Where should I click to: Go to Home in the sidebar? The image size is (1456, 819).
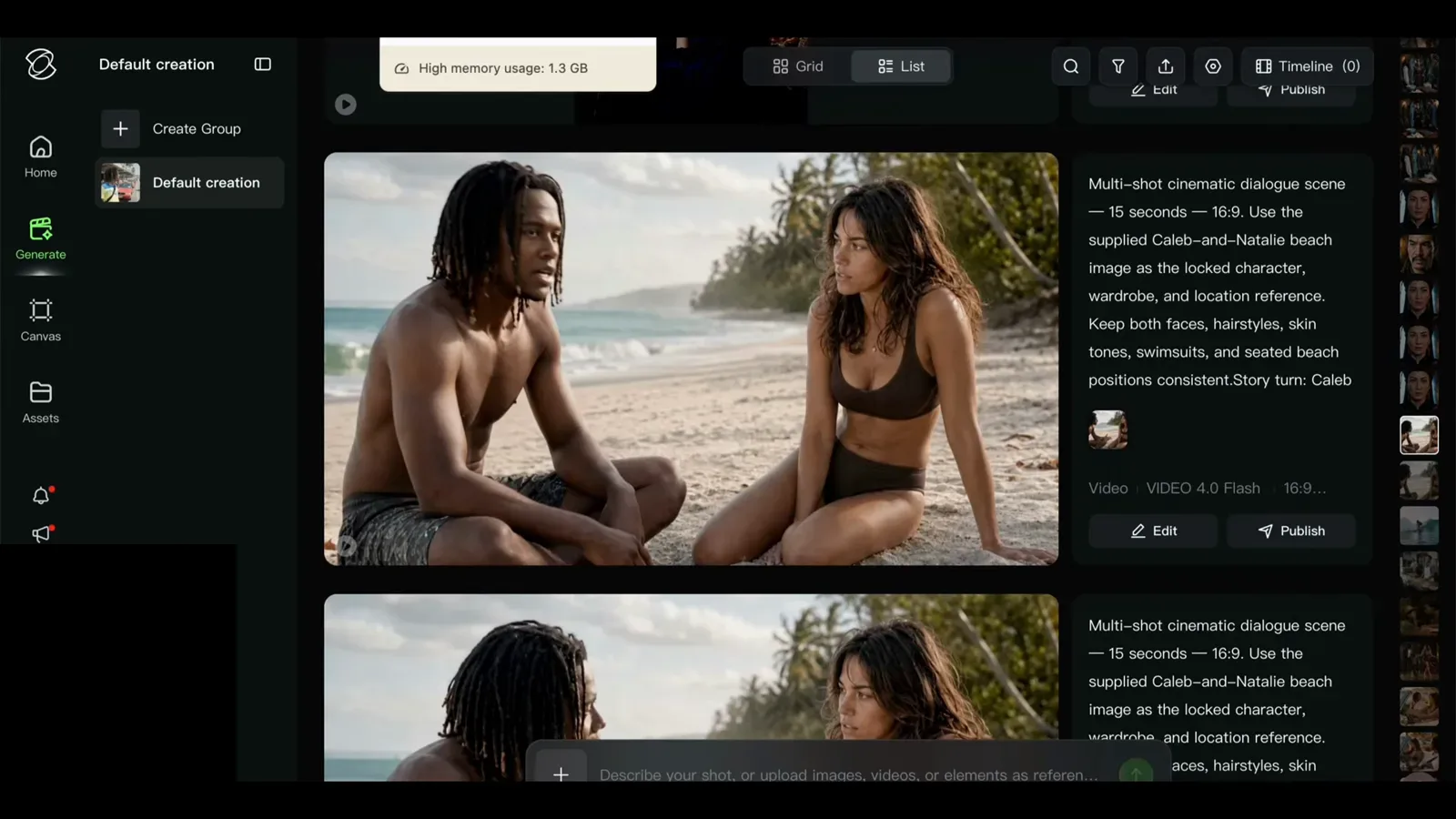pos(41,157)
